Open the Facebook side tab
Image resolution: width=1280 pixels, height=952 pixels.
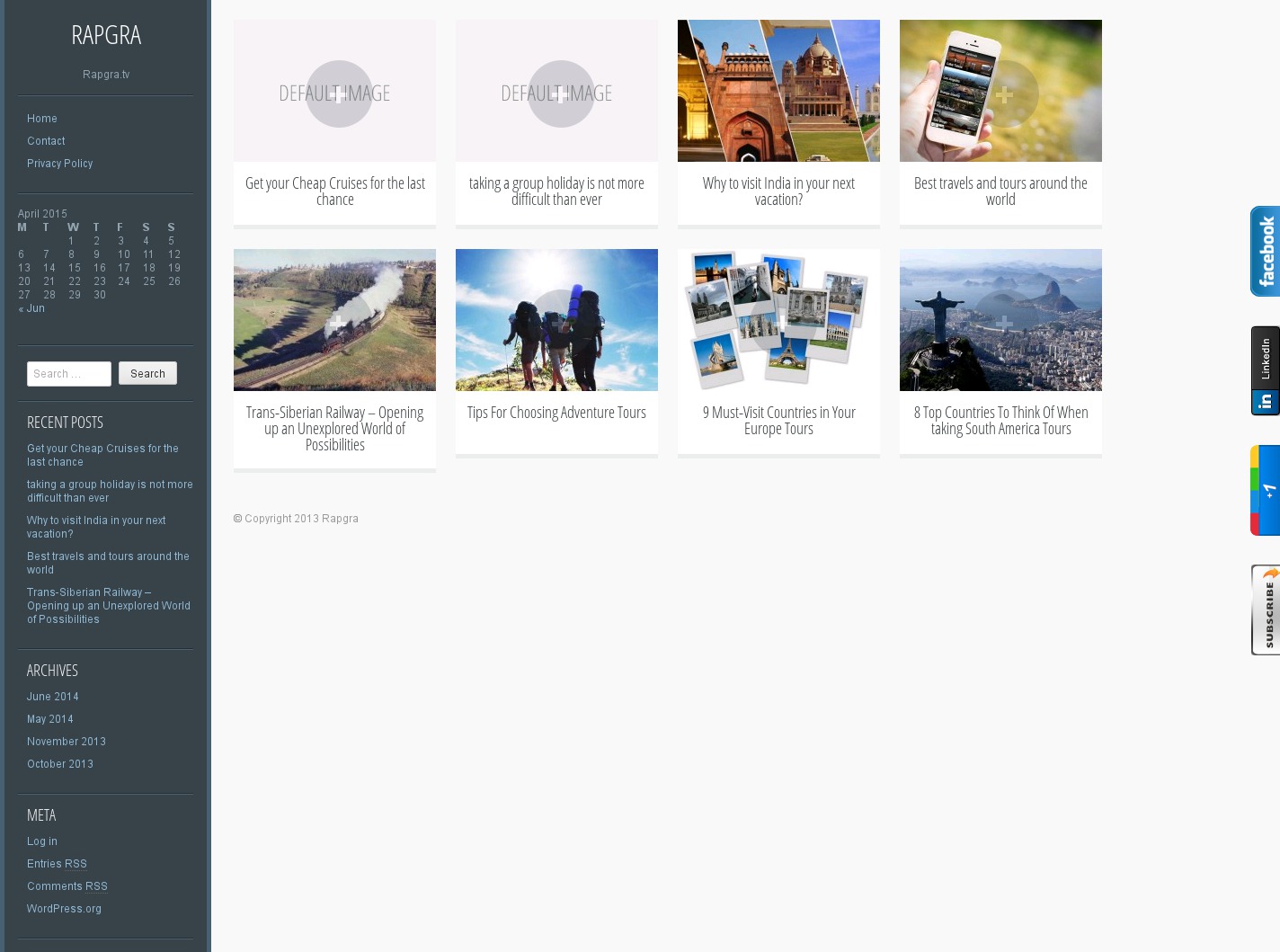point(1266,252)
